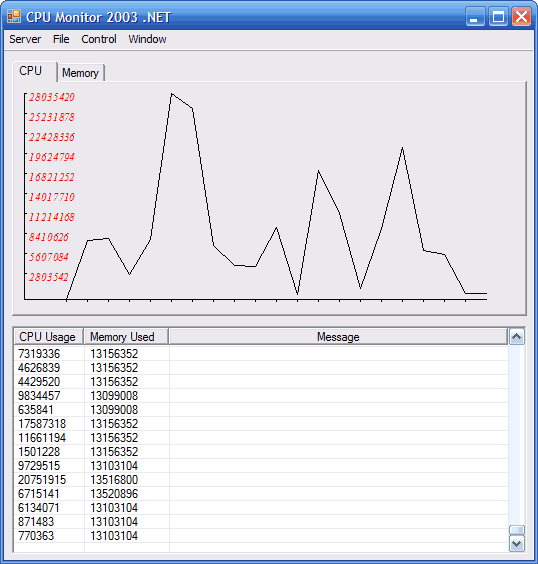Maximize the CPU Monitor window
The width and height of the screenshot is (538, 564).
pos(498,17)
